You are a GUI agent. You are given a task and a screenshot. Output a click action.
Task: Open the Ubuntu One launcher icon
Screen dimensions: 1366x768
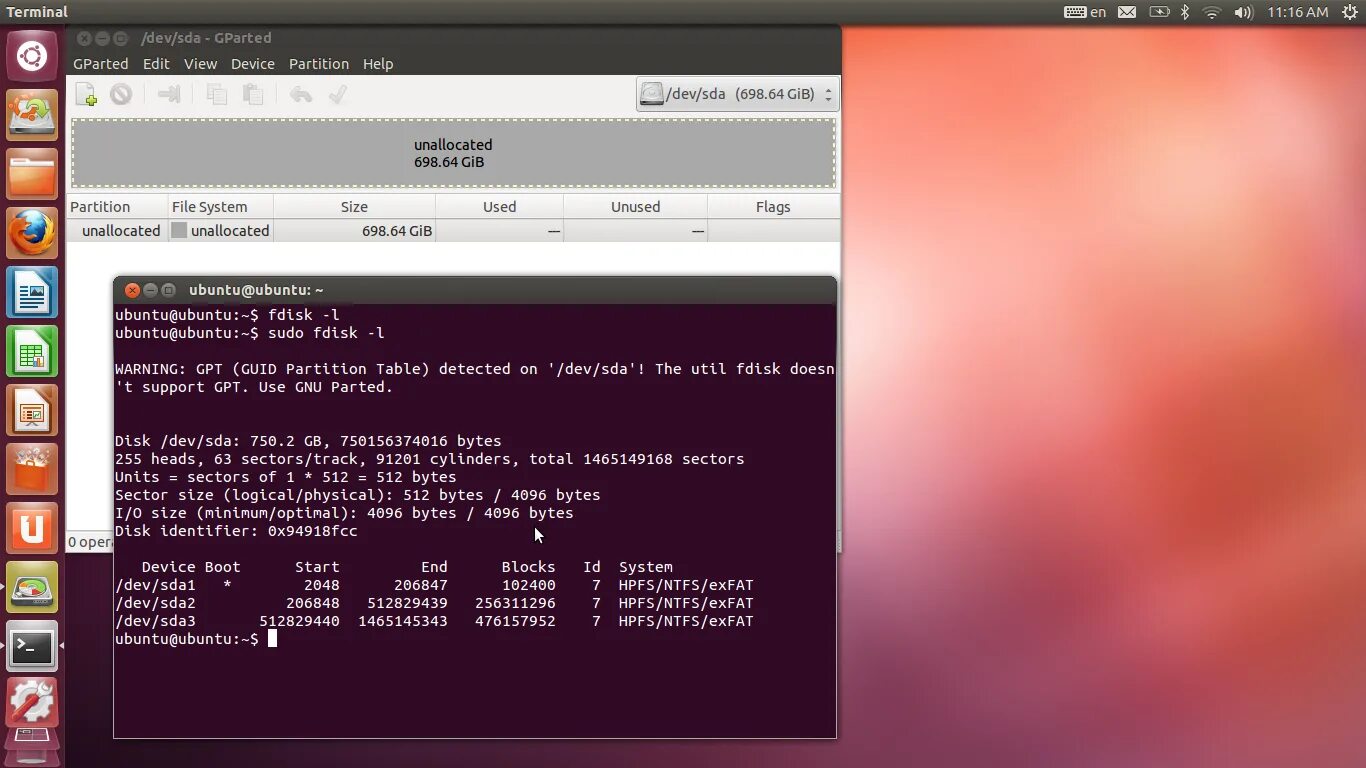tap(32, 529)
